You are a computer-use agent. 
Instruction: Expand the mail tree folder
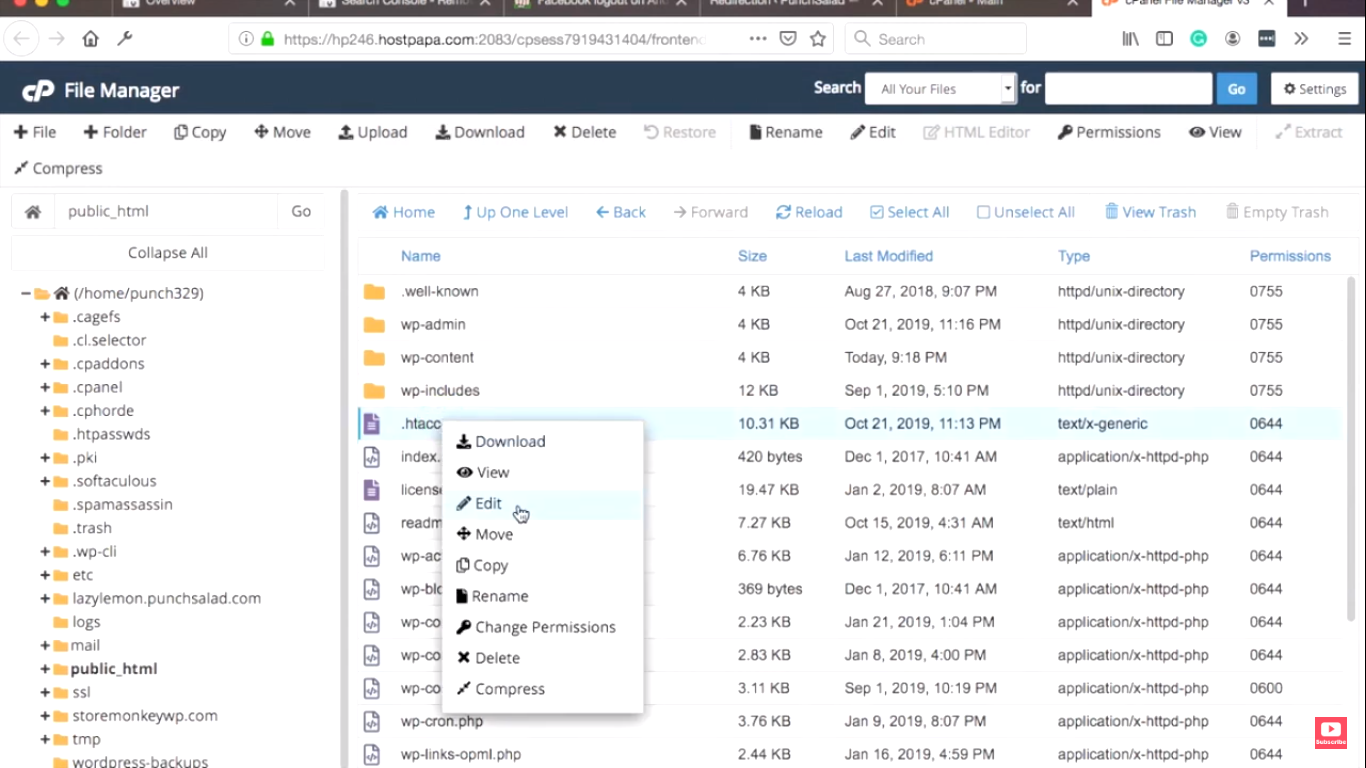tap(45, 646)
